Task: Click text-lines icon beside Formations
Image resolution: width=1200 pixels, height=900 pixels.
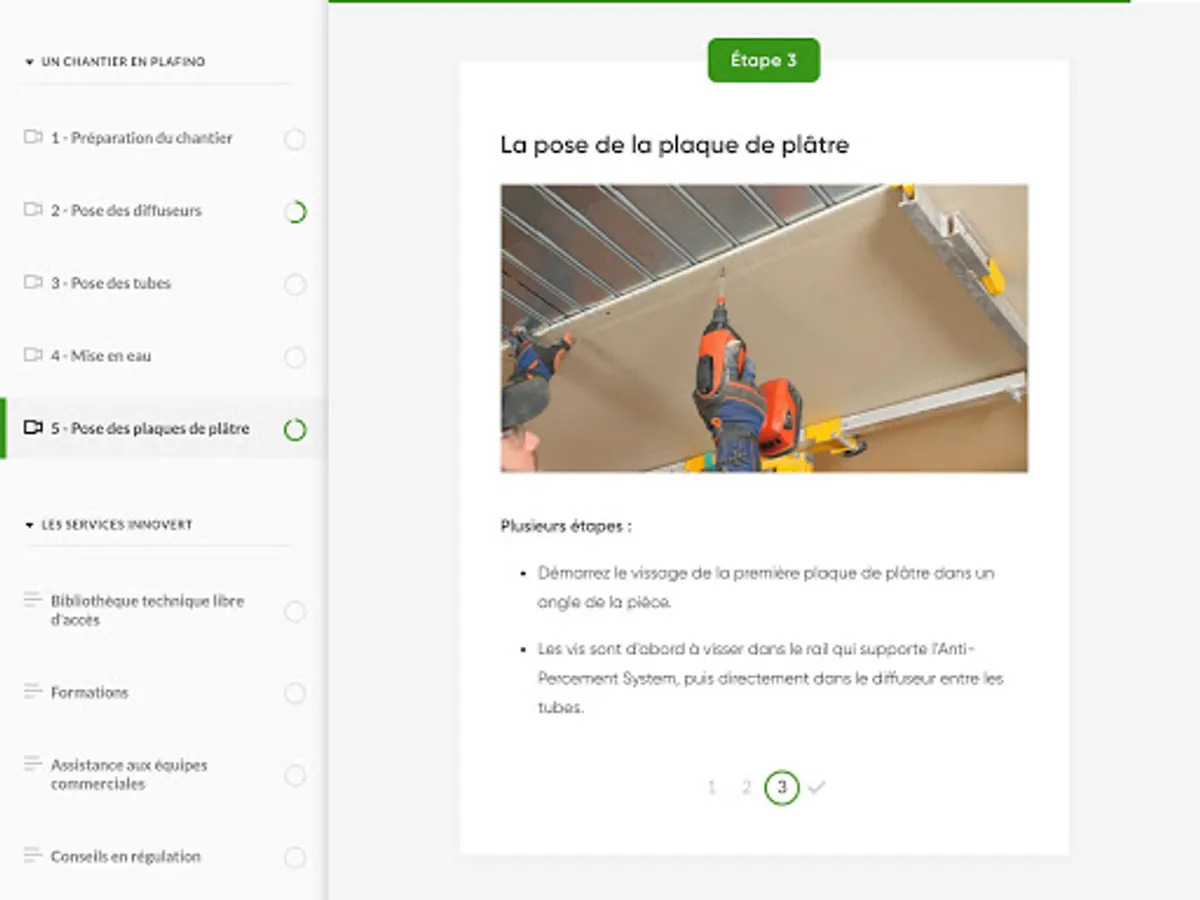Action: click(33, 692)
